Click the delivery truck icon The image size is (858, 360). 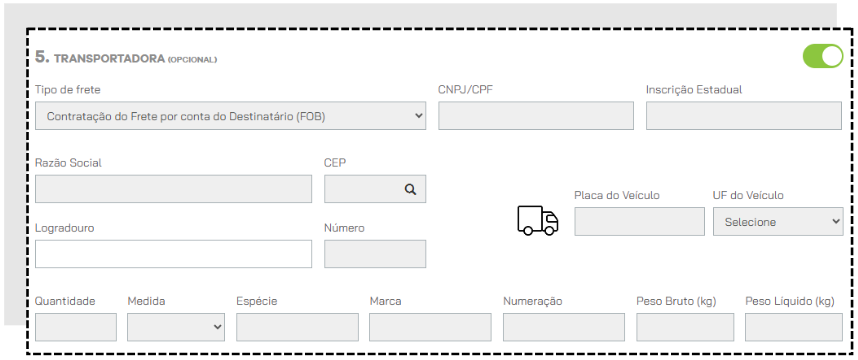(538, 220)
